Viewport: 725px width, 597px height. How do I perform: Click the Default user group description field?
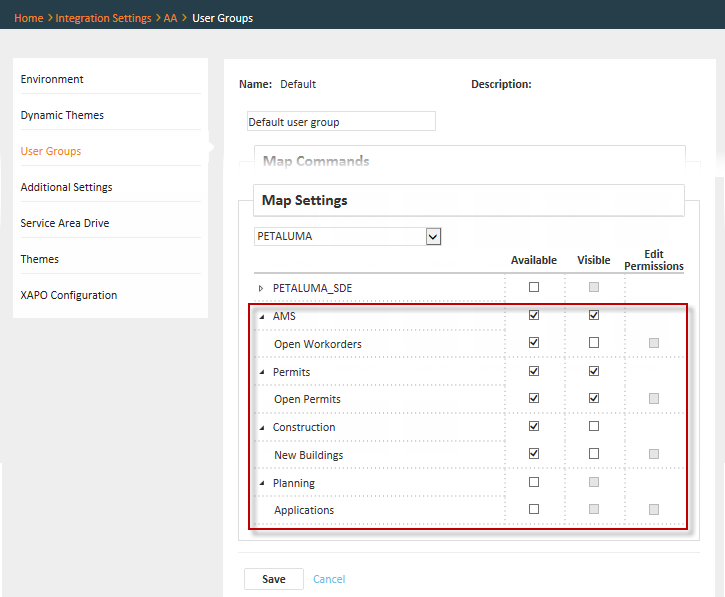[341, 122]
